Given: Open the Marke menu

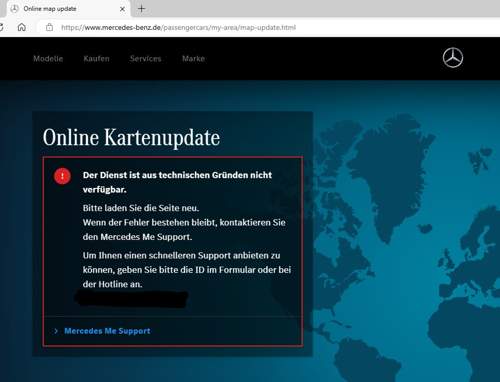Looking at the screenshot, I should point(193,59).
